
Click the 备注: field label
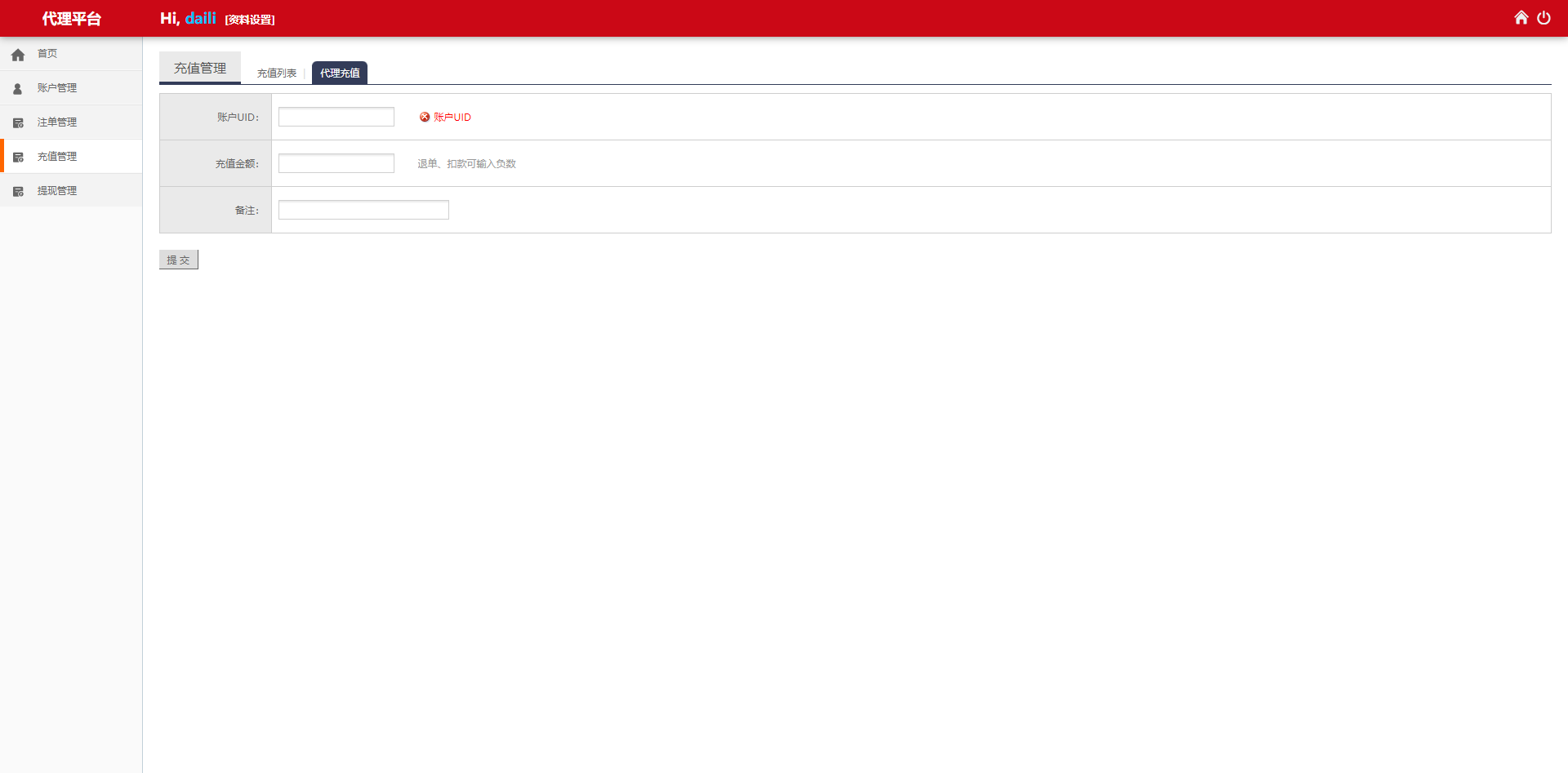[247, 211]
